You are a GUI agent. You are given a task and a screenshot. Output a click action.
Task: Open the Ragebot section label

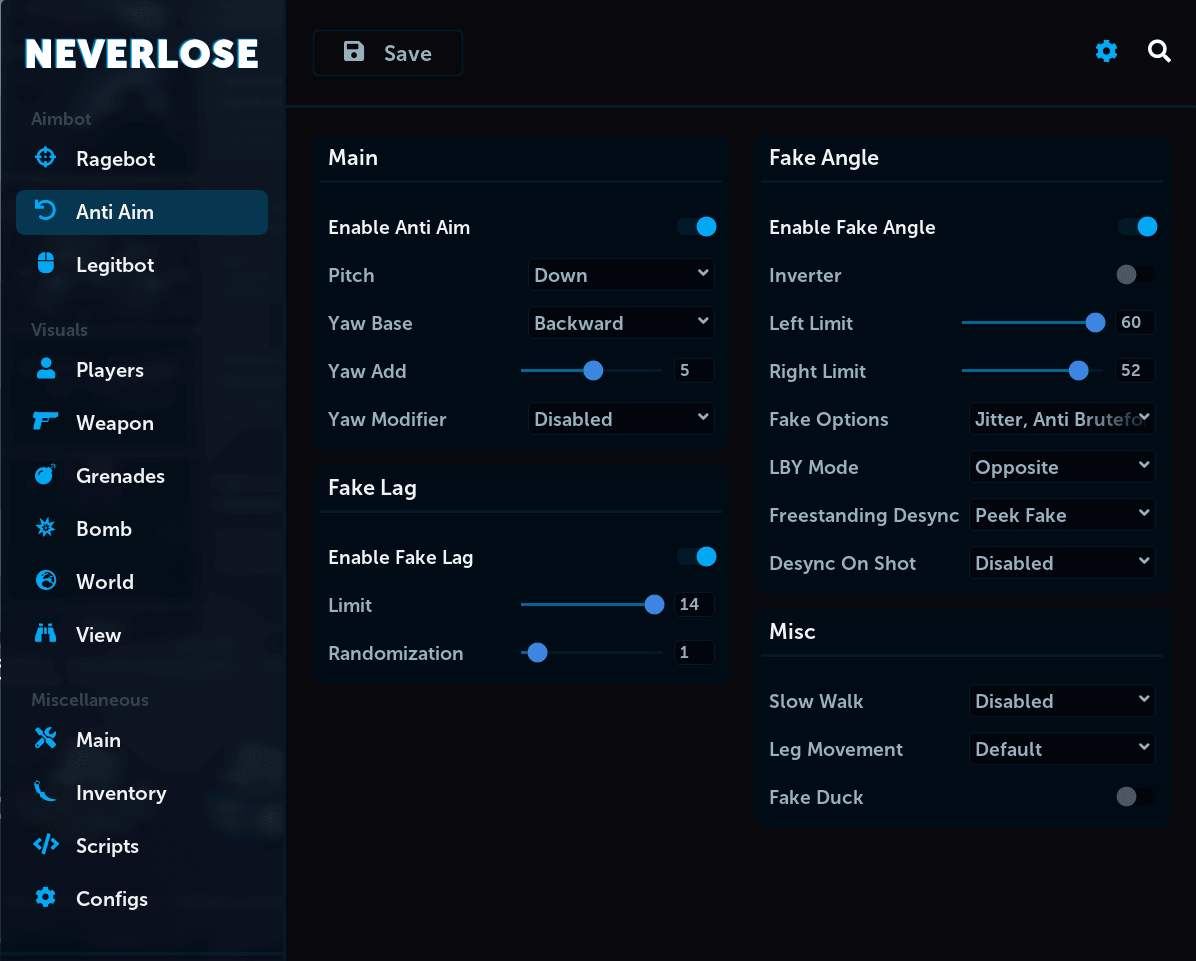(115, 159)
